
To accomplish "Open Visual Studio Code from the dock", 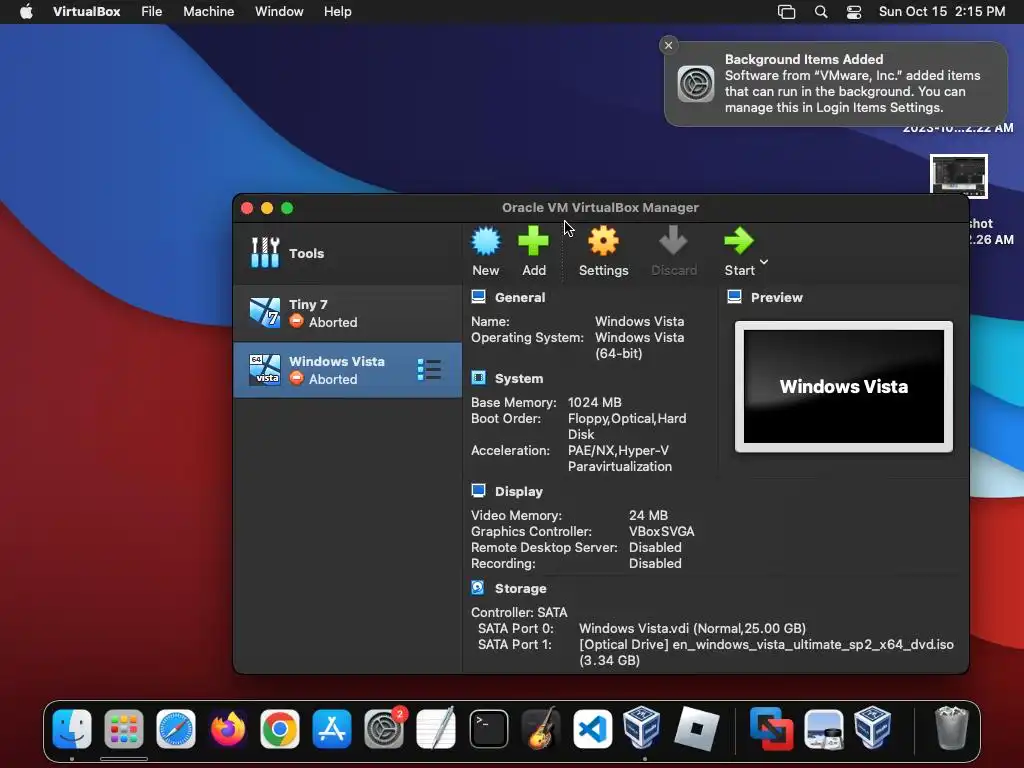I will [x=592, y=728].
